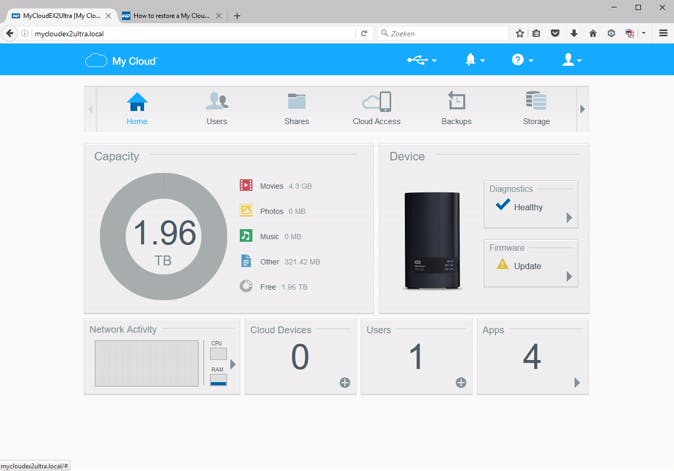
Task: Click the address bar URL field
Action: (x=193, y=34)
